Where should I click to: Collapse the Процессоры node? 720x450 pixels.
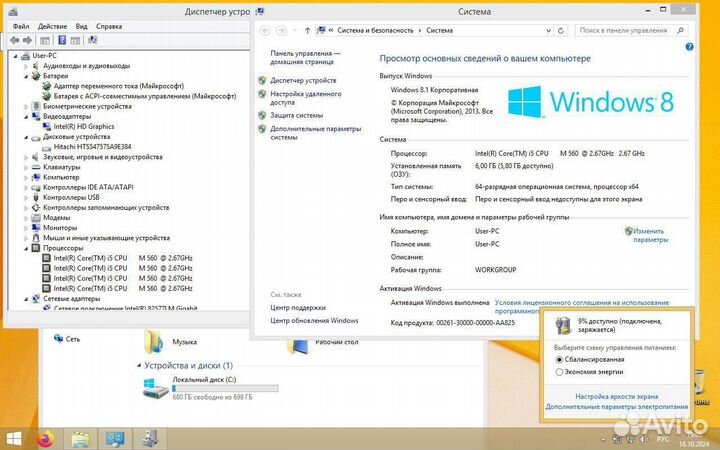click(26, 248)
